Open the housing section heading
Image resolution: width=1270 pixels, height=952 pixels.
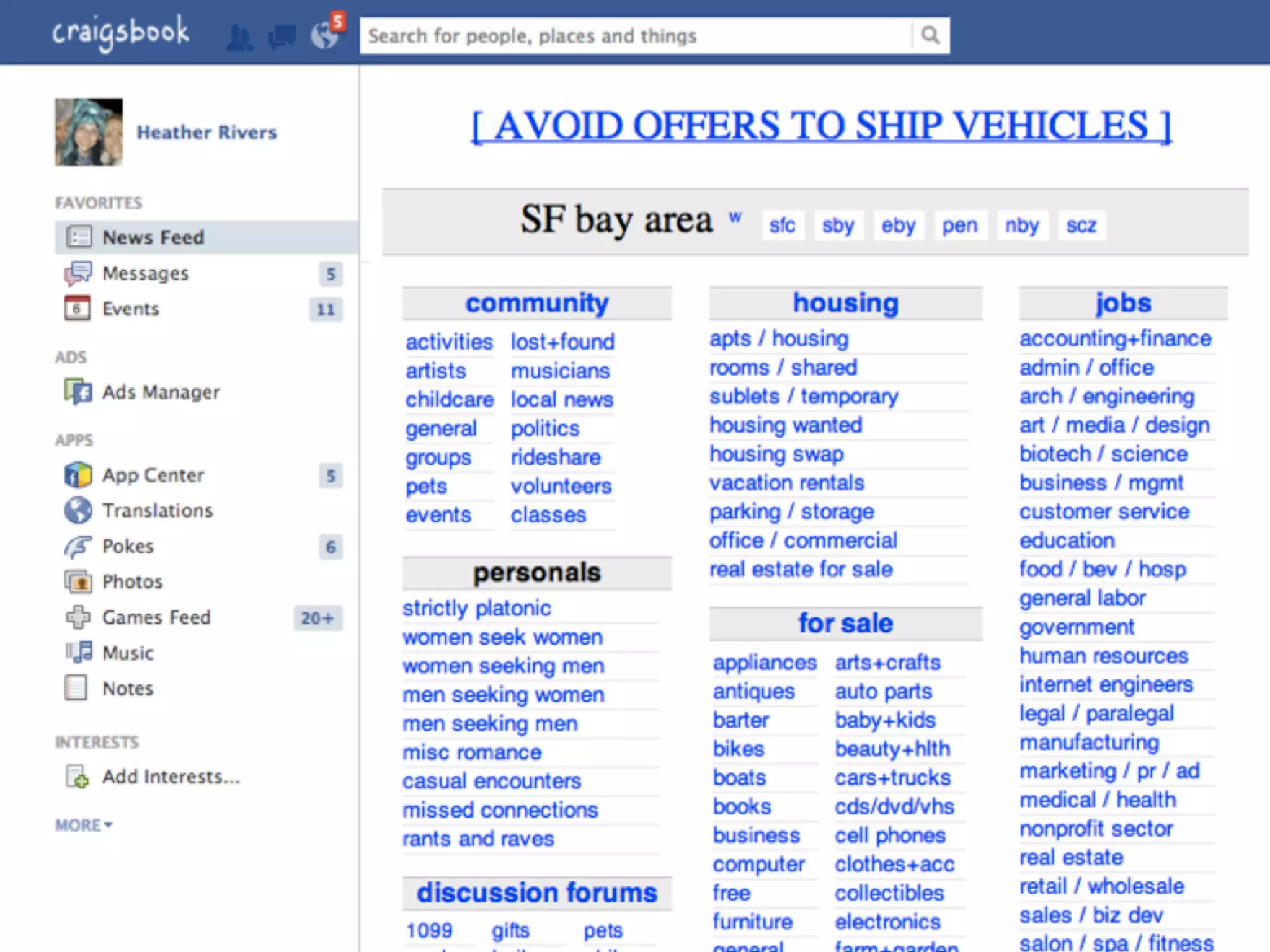pos(846,303)
